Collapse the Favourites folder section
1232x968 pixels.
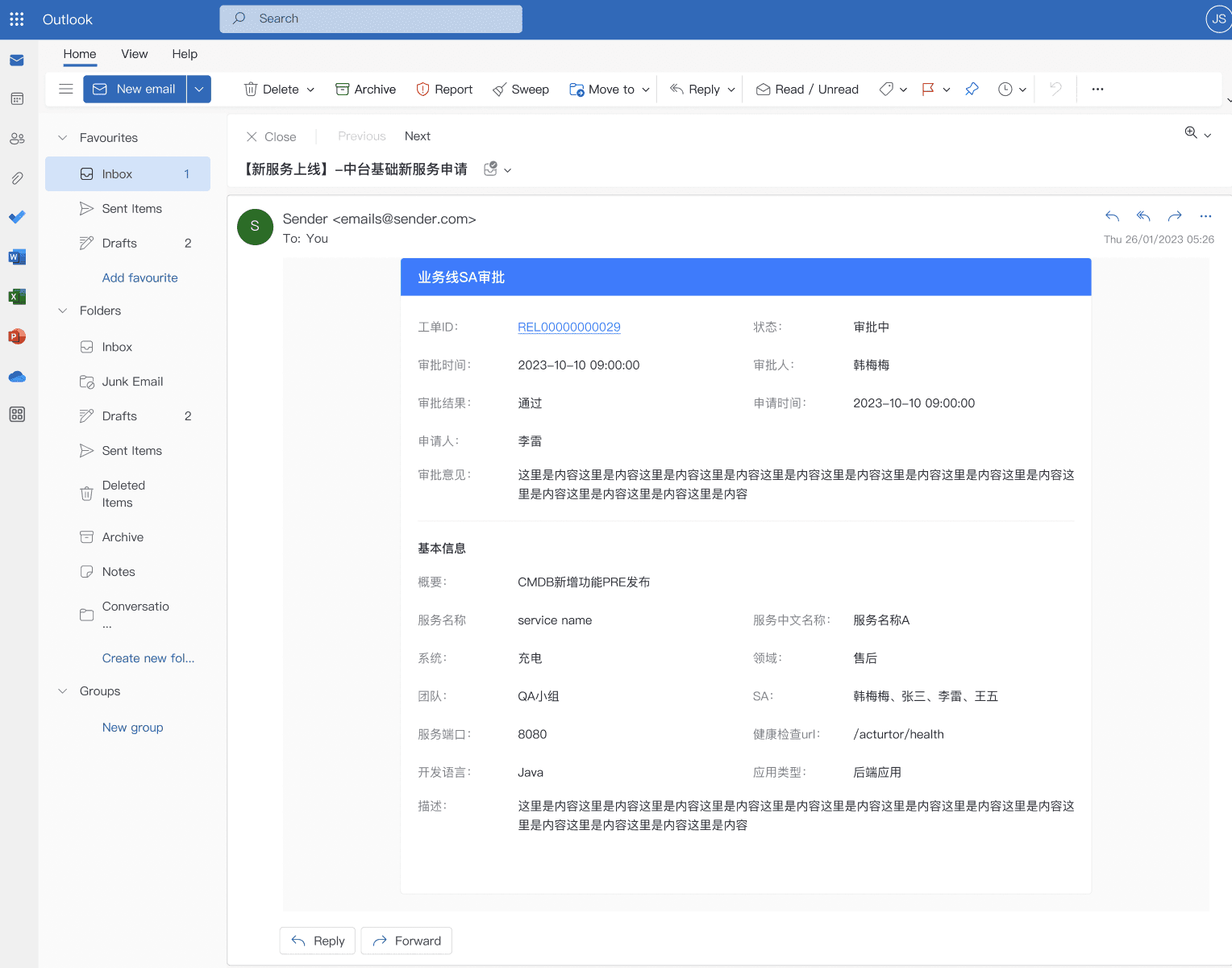point(63,138)
